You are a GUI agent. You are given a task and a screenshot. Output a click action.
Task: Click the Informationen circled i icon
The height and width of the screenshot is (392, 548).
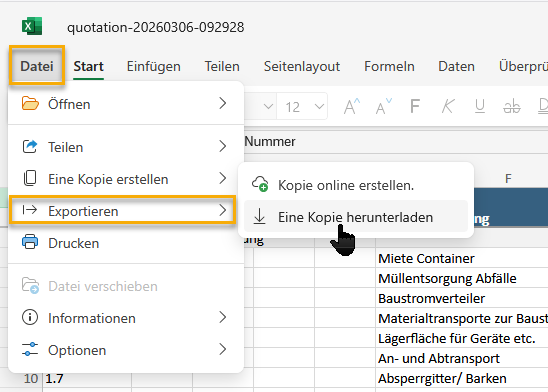tap(30, 317)
